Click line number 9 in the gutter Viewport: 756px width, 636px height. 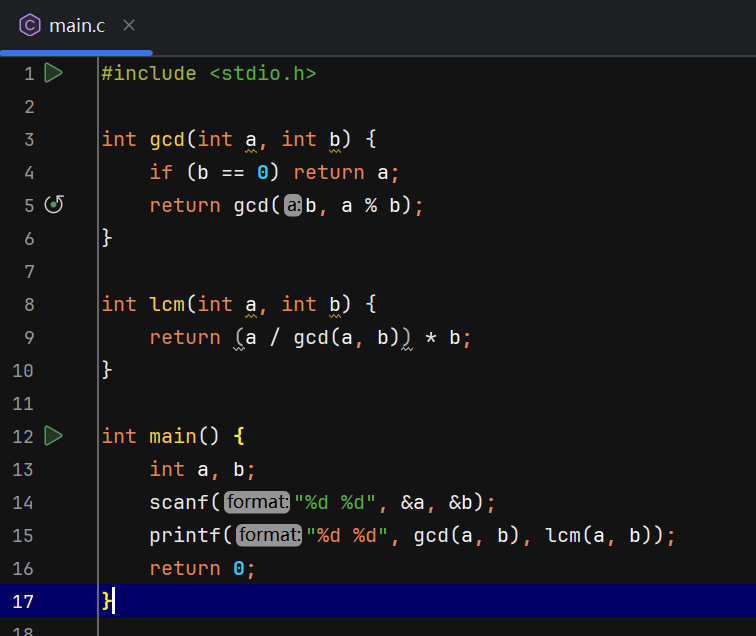(28, 337)
